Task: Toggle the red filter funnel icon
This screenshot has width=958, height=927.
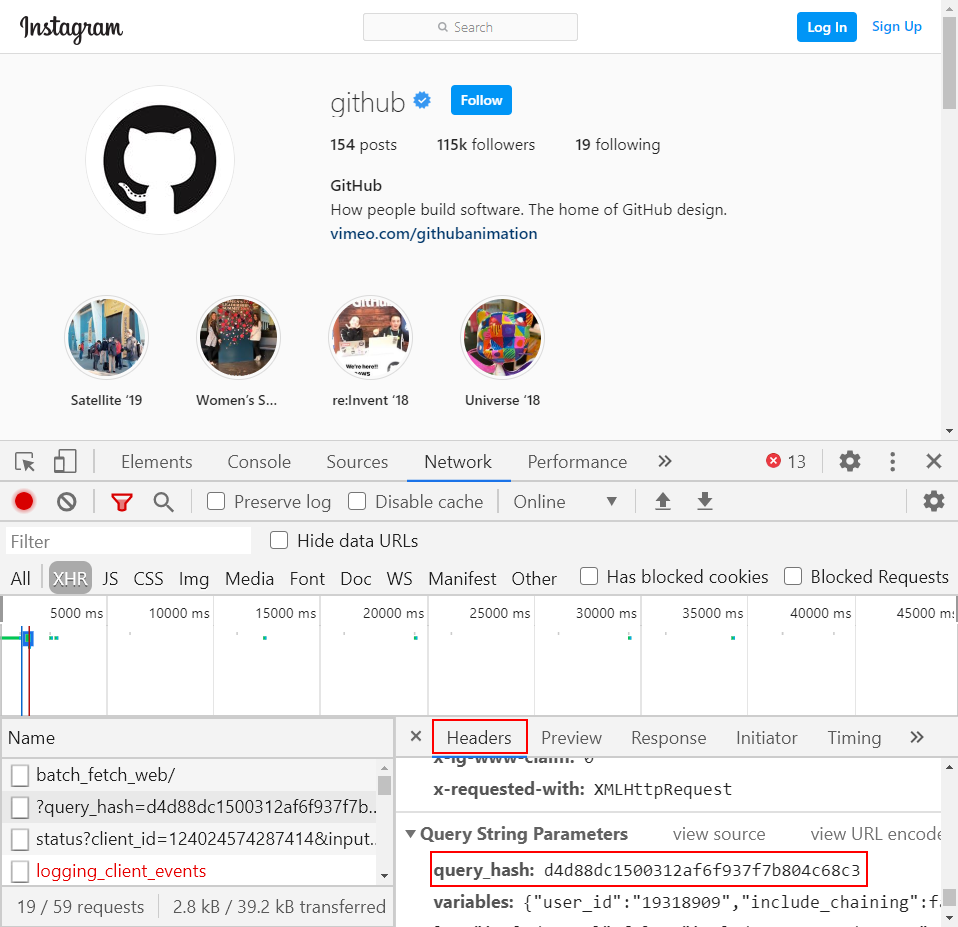Action: [x=122, y=502]
